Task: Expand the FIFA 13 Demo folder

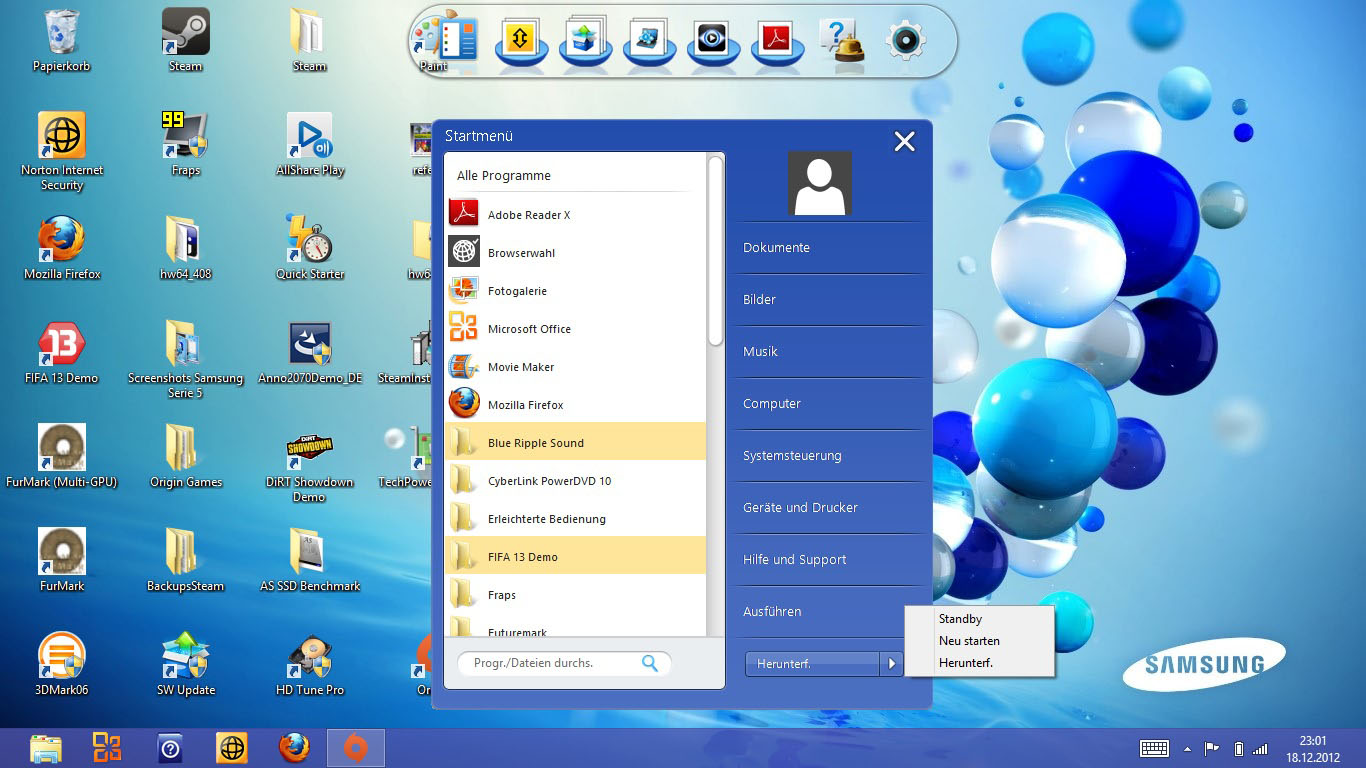Action: click(522, 557)
